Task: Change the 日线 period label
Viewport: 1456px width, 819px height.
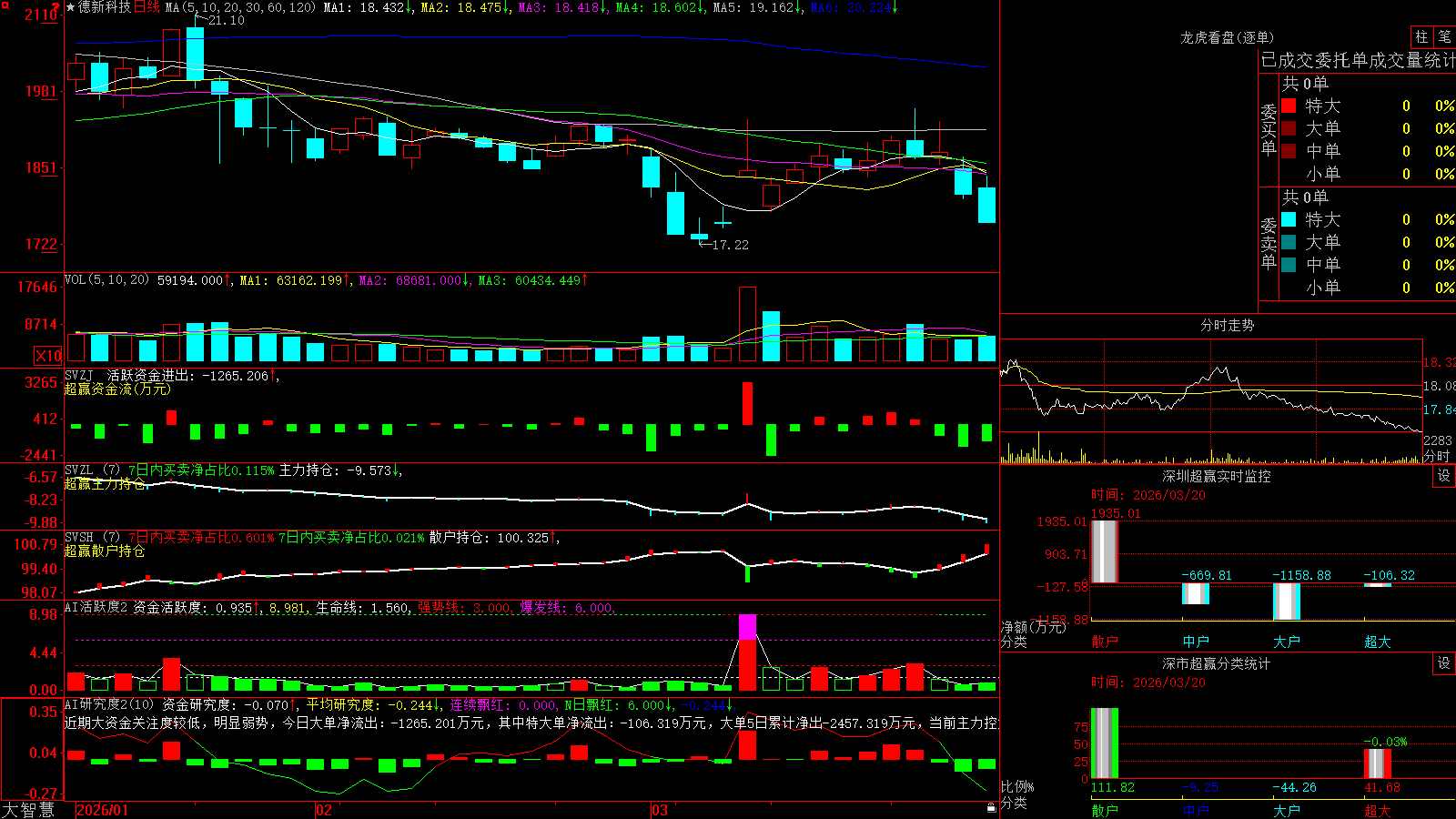Action: (x=147, y=7)
